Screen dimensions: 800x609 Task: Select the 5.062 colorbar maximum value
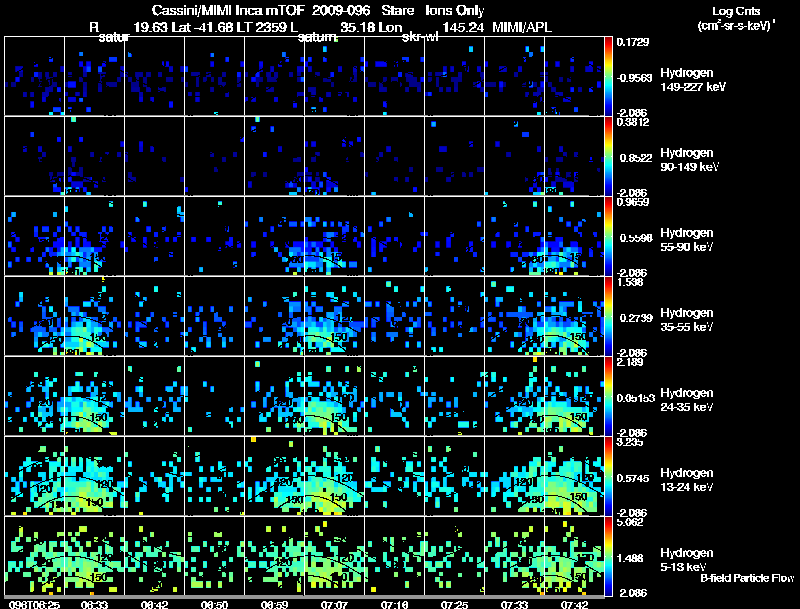630,522
